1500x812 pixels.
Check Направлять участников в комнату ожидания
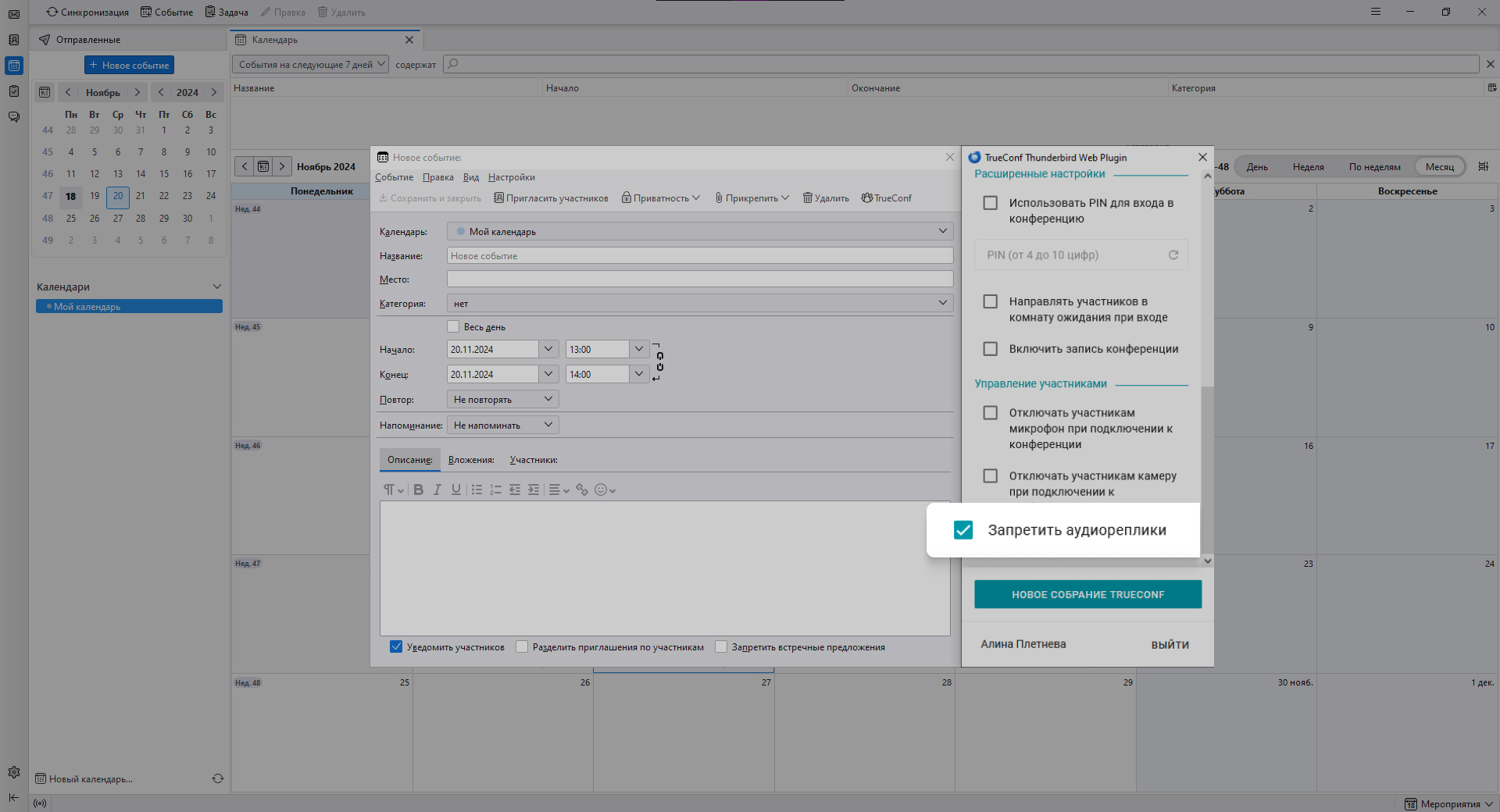point(991,301)
